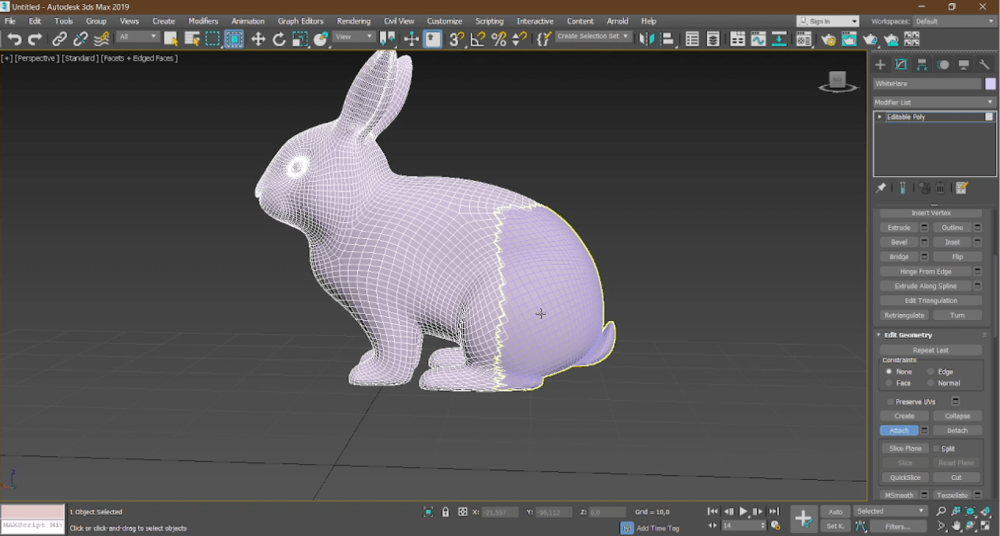Screen dimensions: 1000x536
Task: Select the Normal constraint radio button
Action: 930,383
